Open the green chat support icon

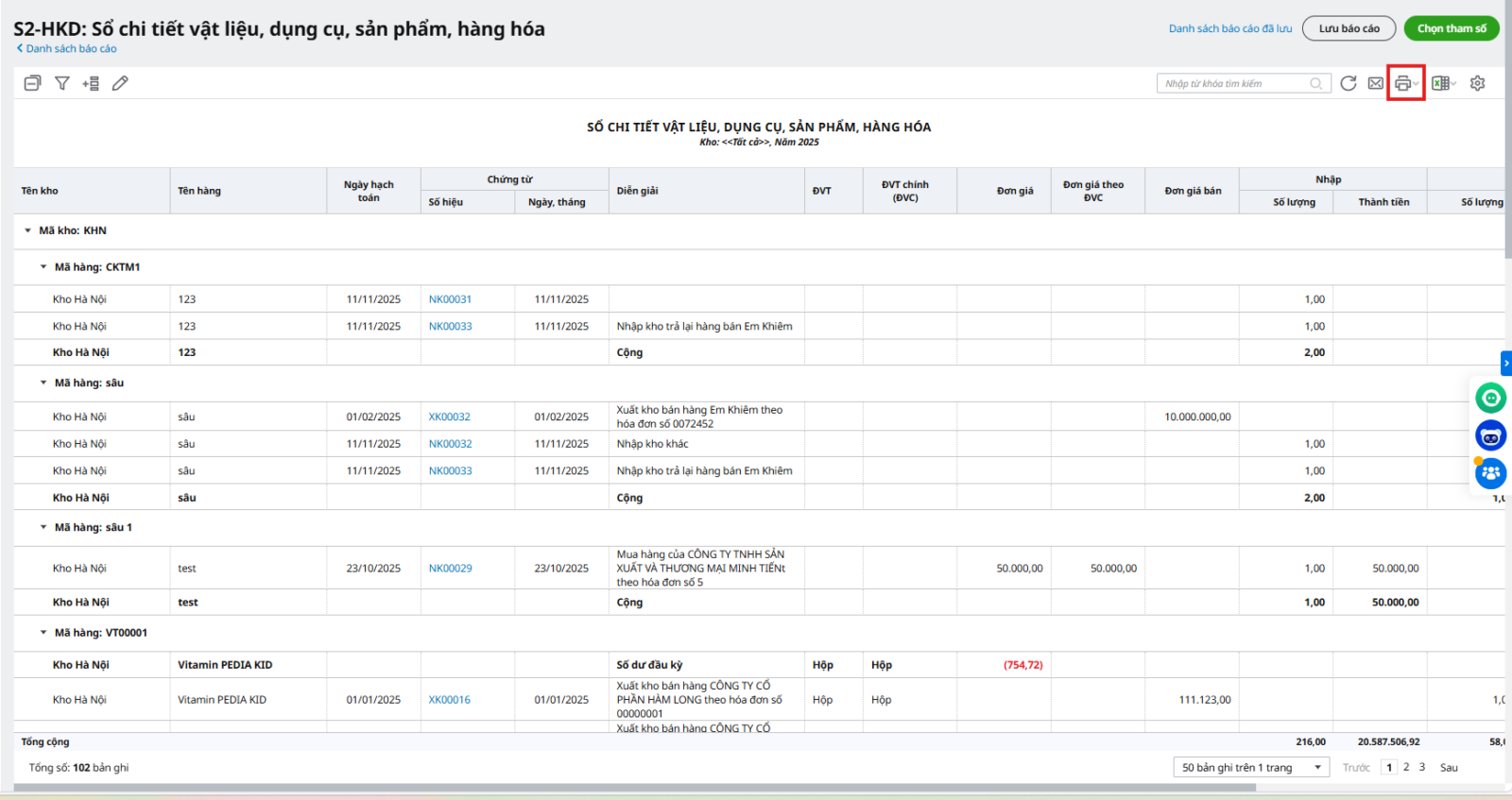point(1490,399)
